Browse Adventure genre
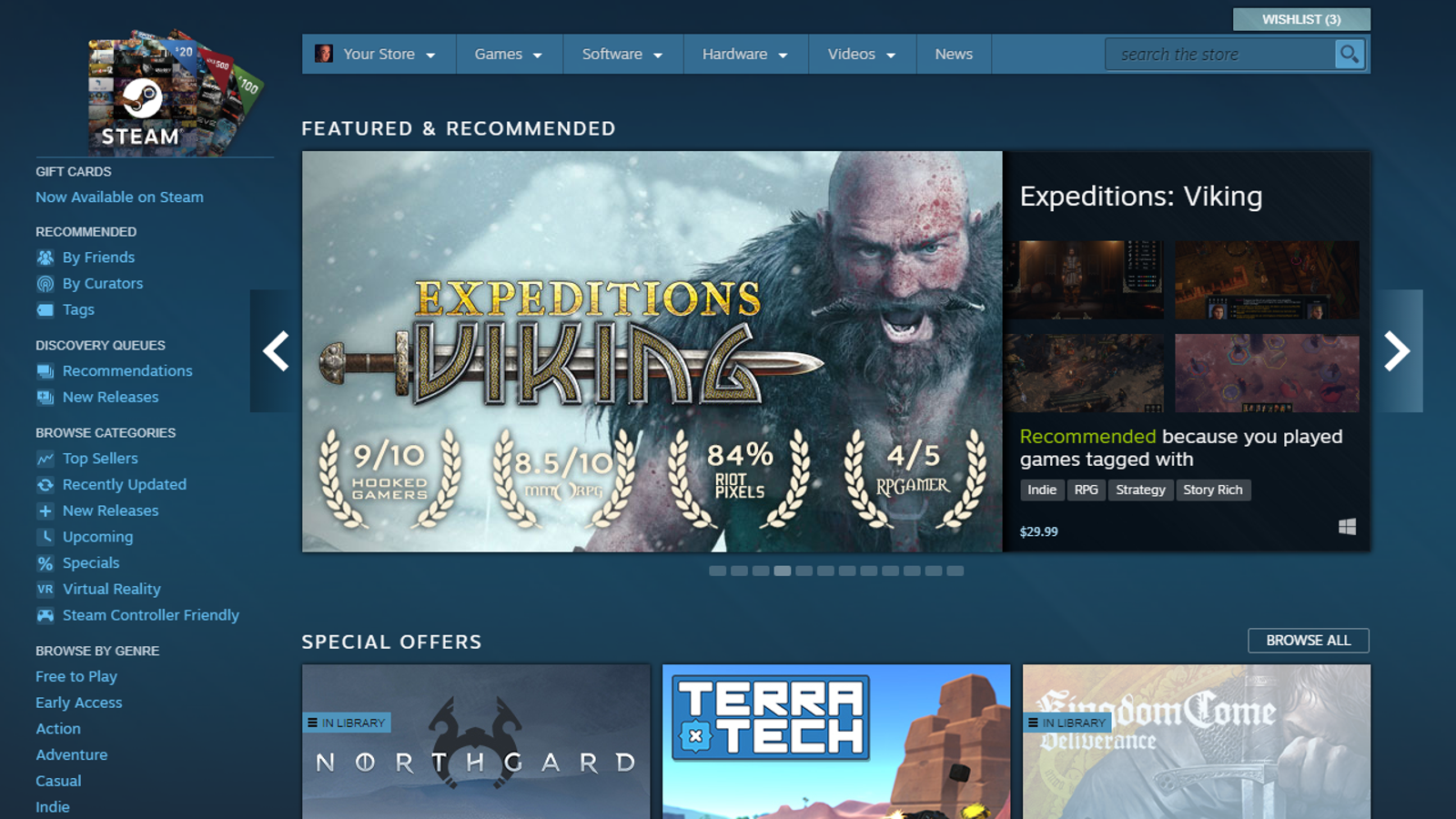This screenshot has height=819, width=1456. [x=71, y=755]
